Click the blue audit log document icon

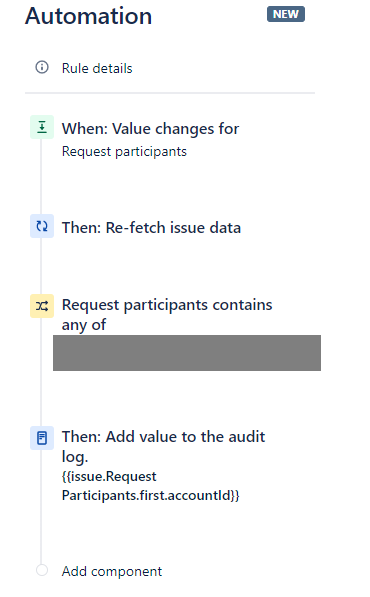click(x=42, y=438)
